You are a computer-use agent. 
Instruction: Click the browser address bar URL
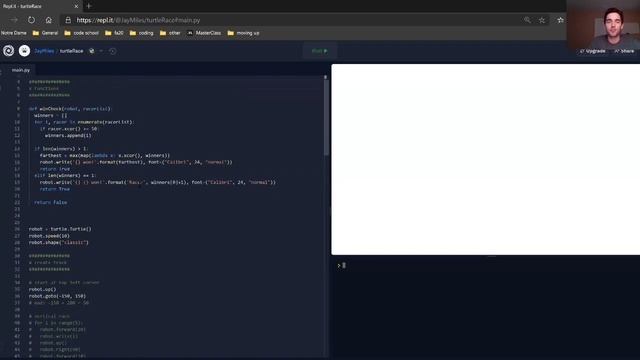(138, 20)
